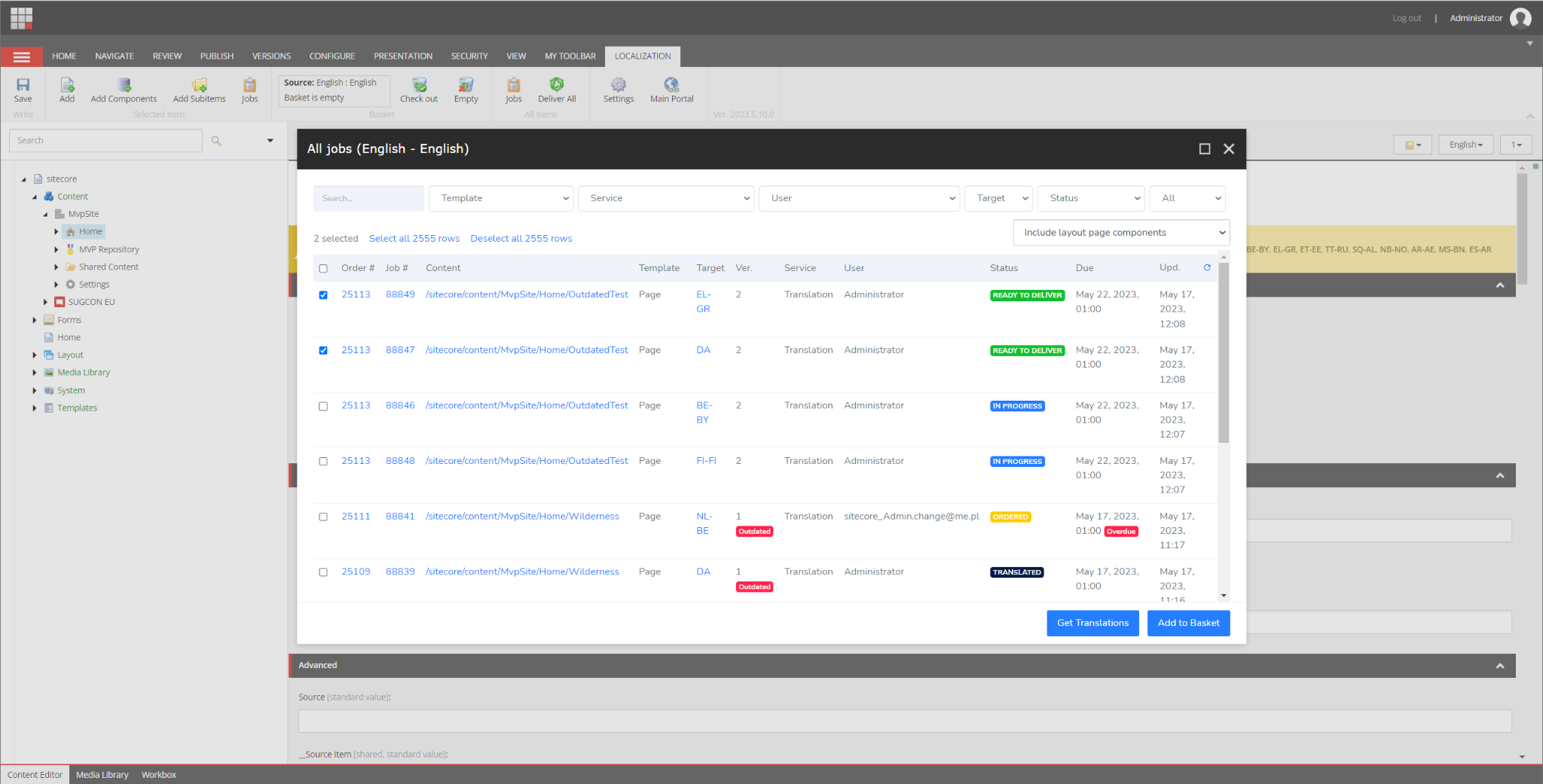Select the Media Library tree item
Screen dimensions: 1543x784
[x=84, y=372]
